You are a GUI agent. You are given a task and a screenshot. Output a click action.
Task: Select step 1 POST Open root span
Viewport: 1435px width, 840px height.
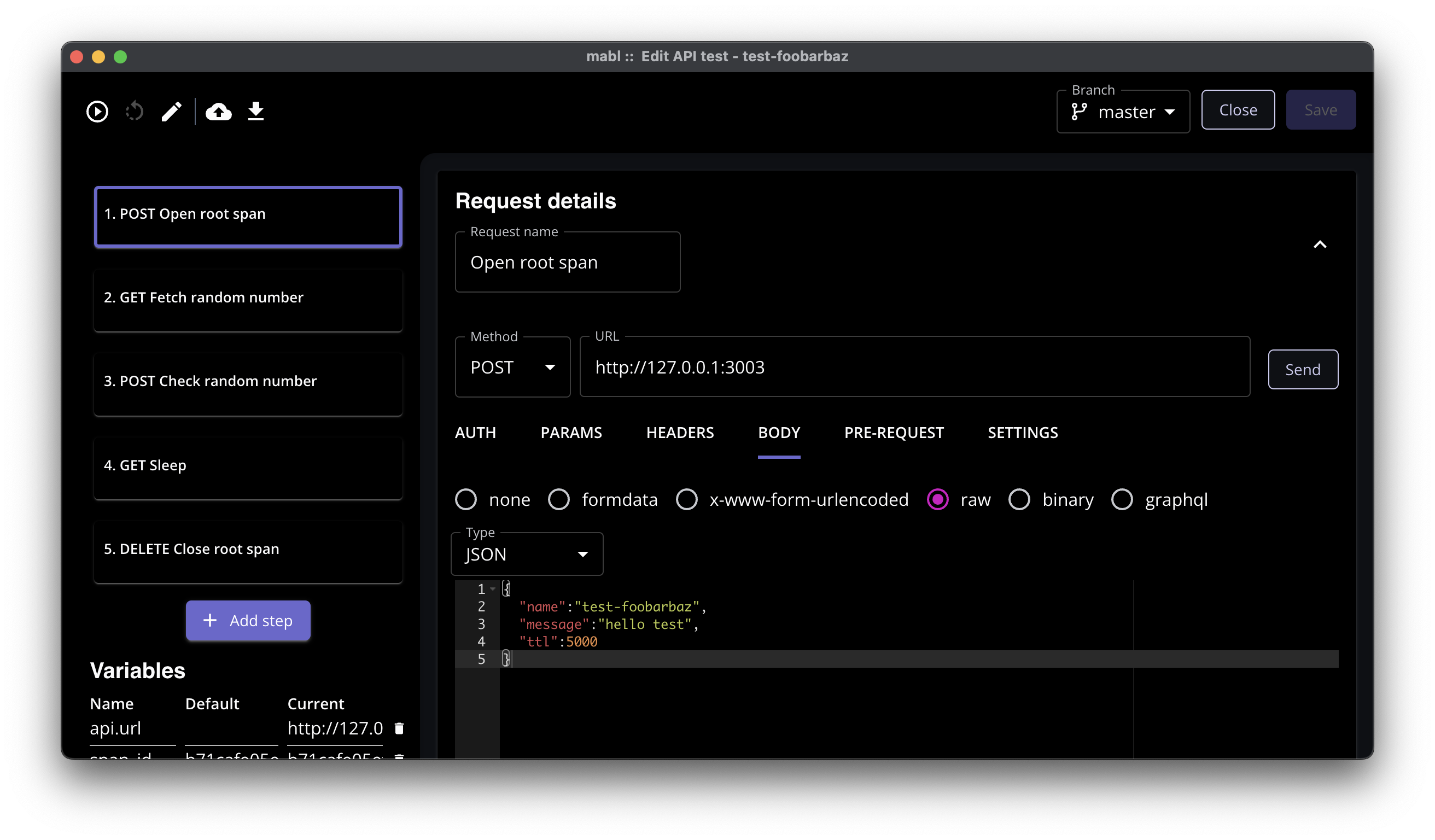click(248, 217)
